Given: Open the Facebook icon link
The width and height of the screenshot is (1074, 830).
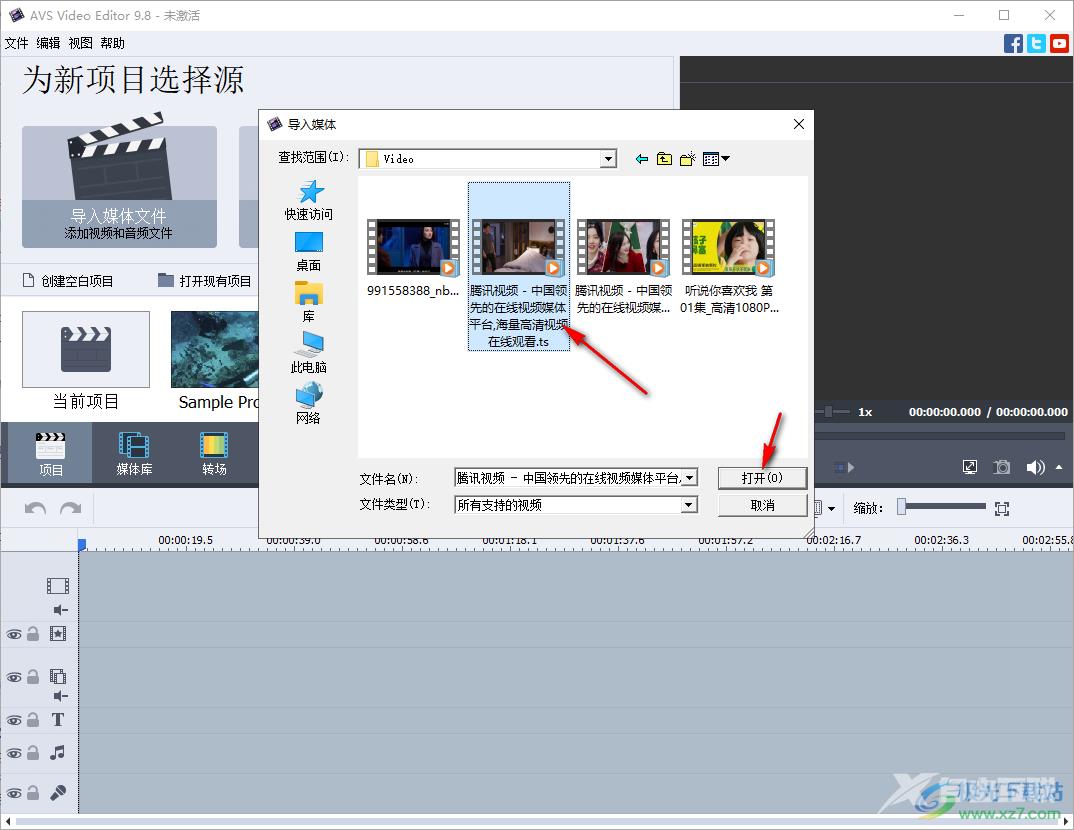Looking at the screenshot, I should point(1013,44).
